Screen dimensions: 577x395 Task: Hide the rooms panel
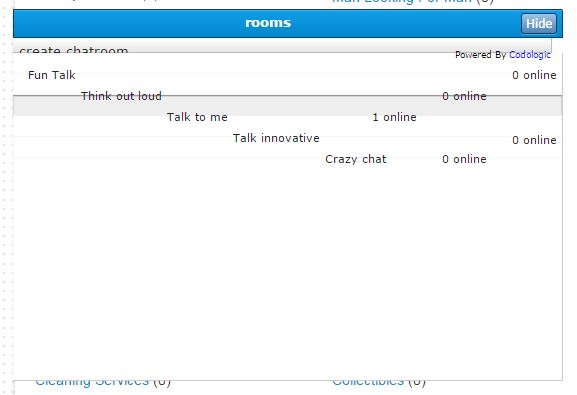tap(538, 24)
